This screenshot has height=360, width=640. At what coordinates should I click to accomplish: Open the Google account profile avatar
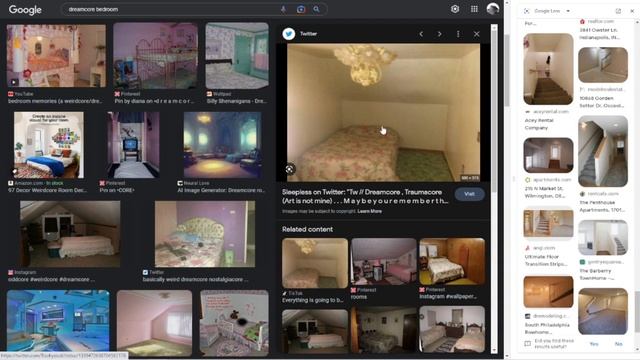pyautogui.click(x=493, y=9)
